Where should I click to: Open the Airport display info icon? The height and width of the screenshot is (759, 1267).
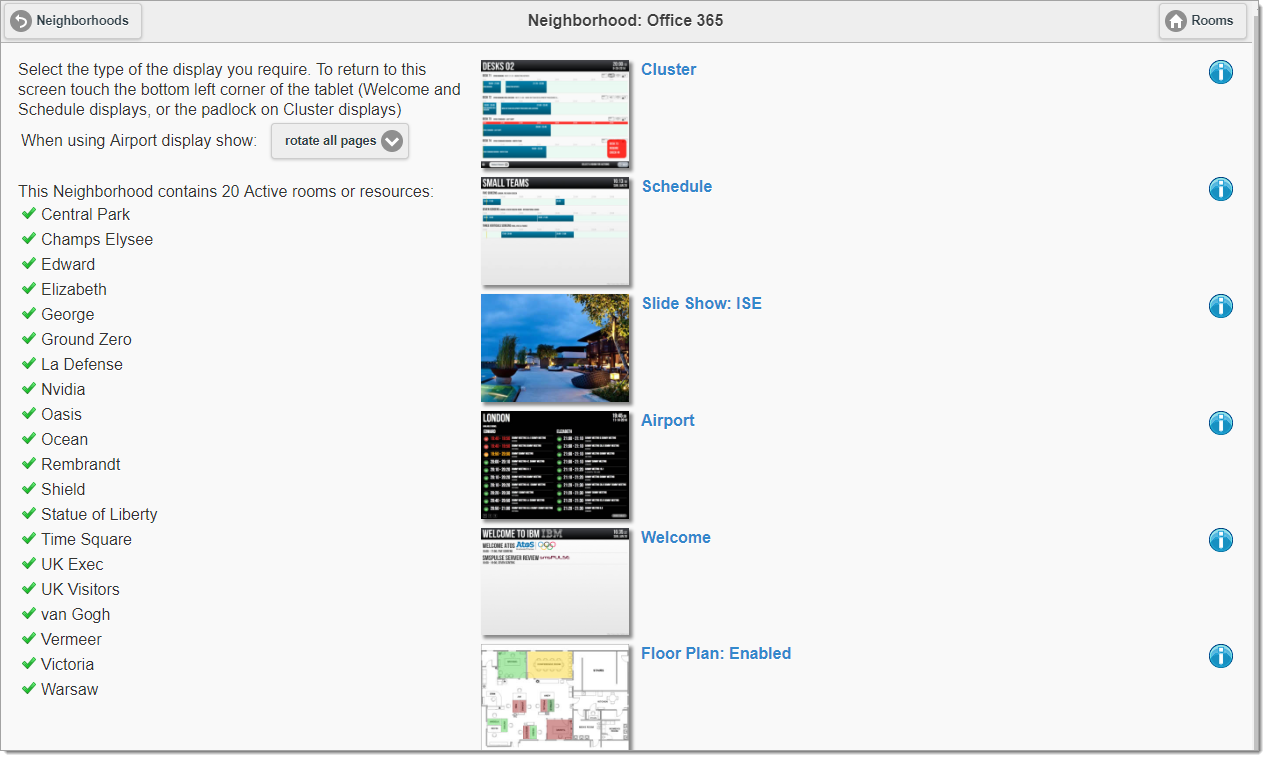1220,423
